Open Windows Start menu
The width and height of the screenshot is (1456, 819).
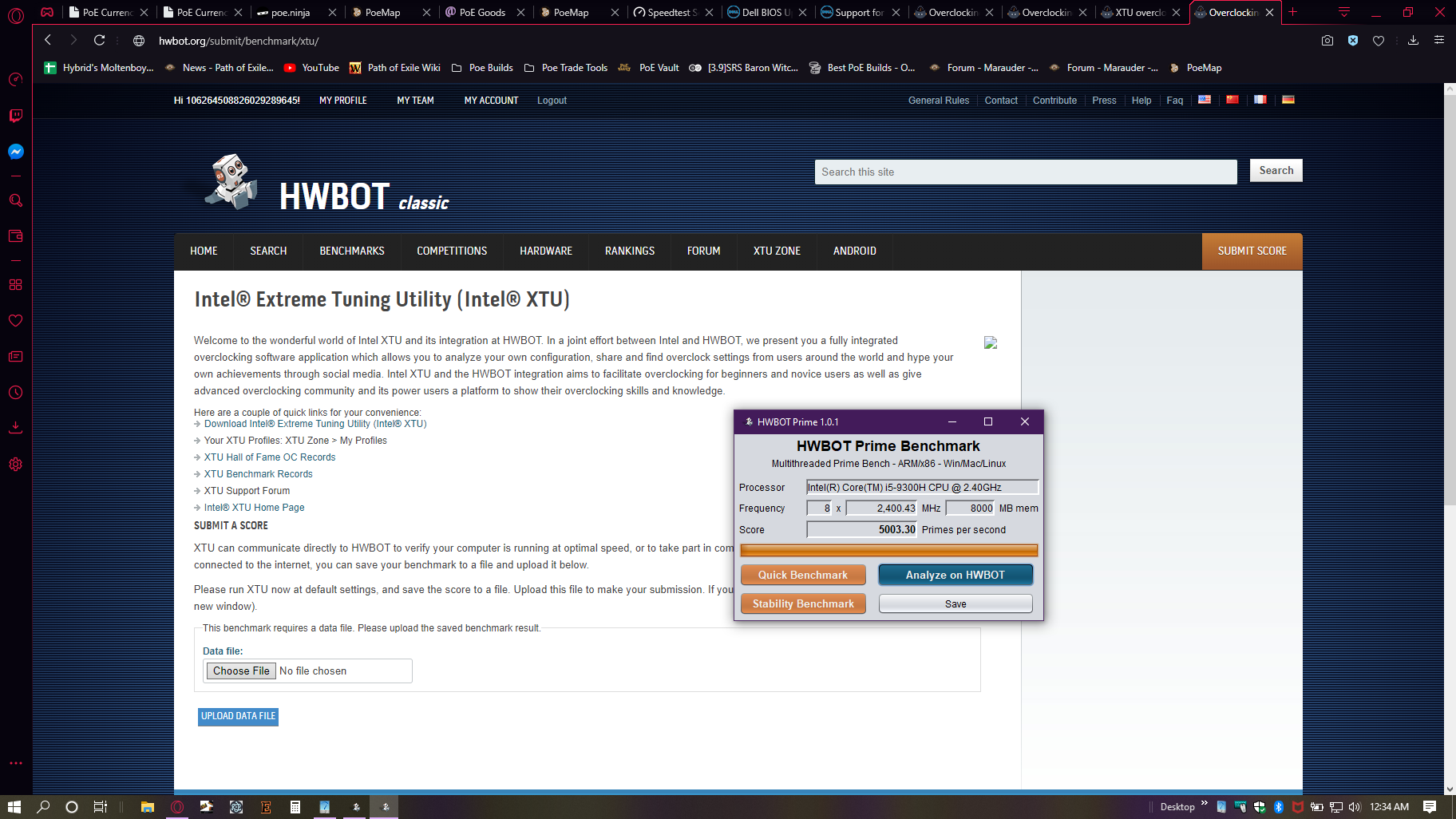point(14,807)
